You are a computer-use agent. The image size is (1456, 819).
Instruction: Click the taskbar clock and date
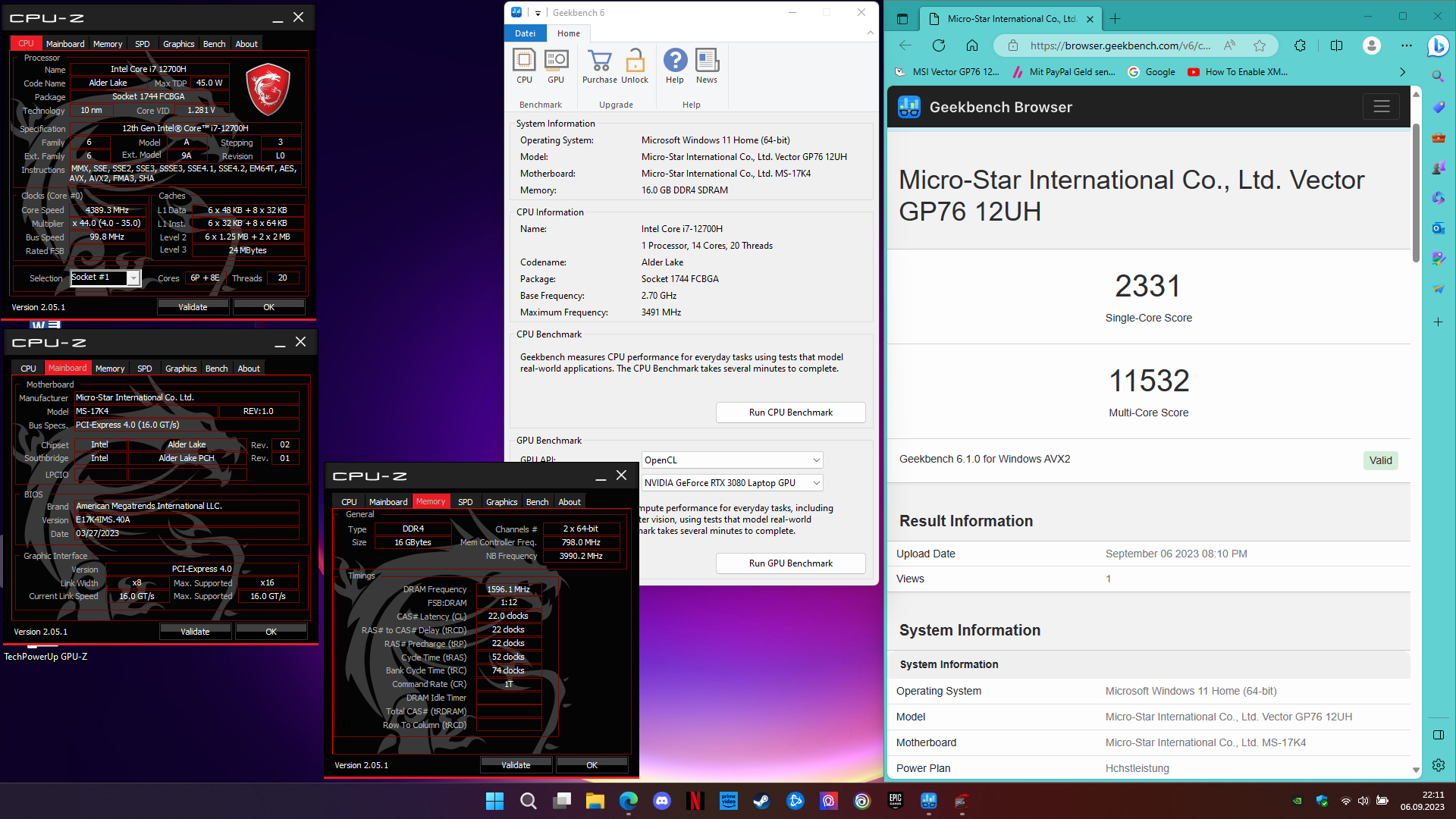1422,801
